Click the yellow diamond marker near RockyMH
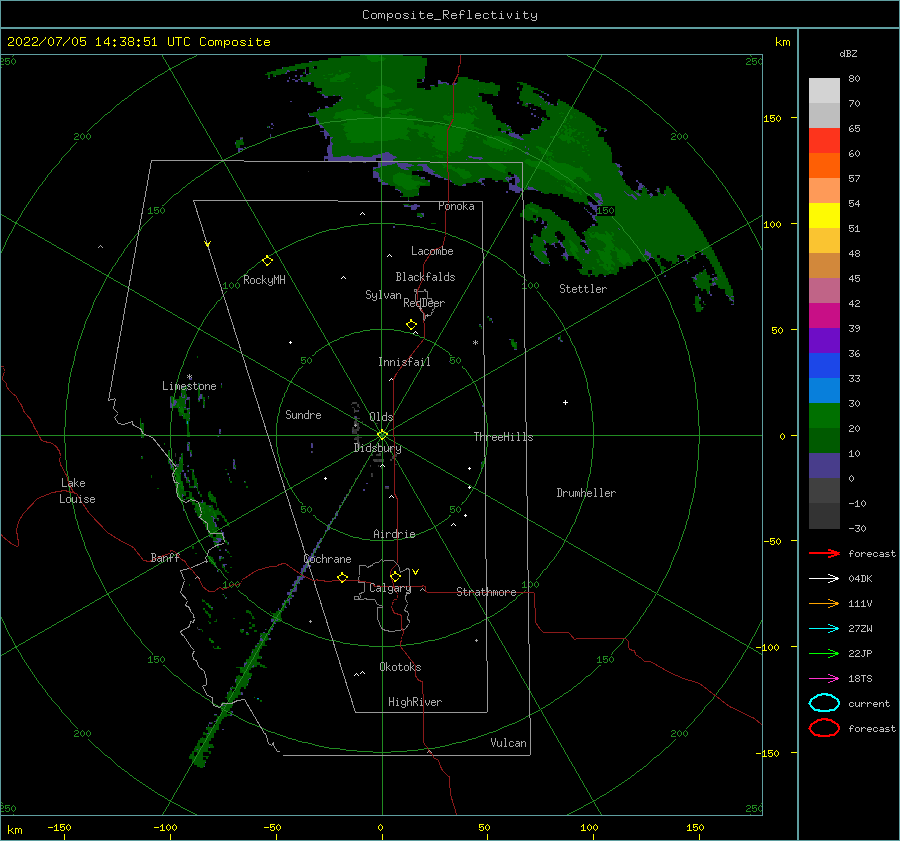Viewport: 900px width, 841px height. click(x=267, y=261)
